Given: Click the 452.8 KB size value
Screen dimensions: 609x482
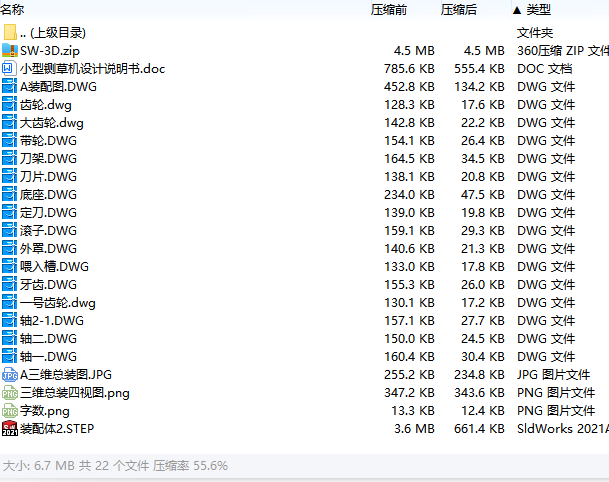Looking at the screenshot, I should [409, 87].
